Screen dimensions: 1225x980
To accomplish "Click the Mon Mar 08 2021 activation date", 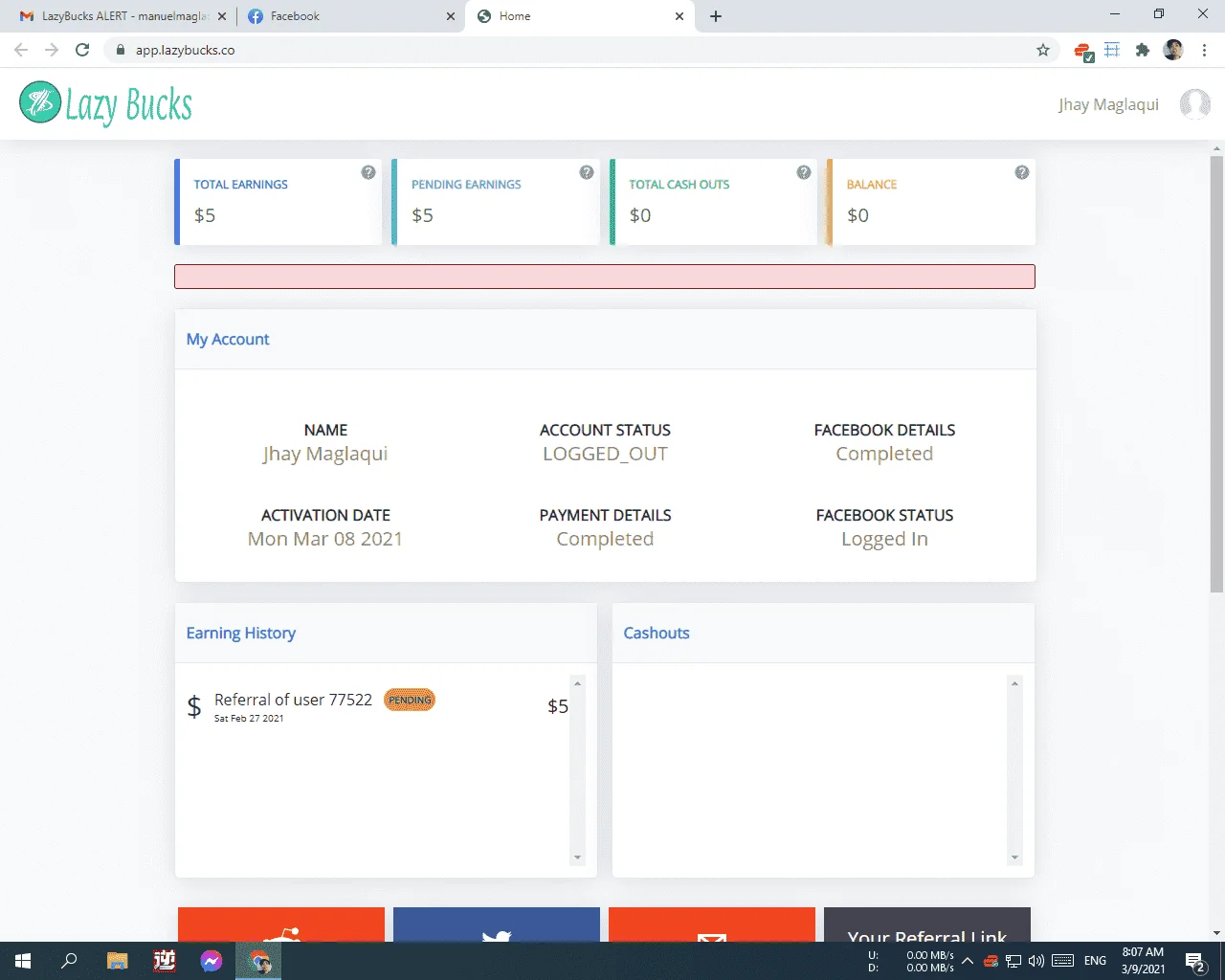I will pos(325,539).
